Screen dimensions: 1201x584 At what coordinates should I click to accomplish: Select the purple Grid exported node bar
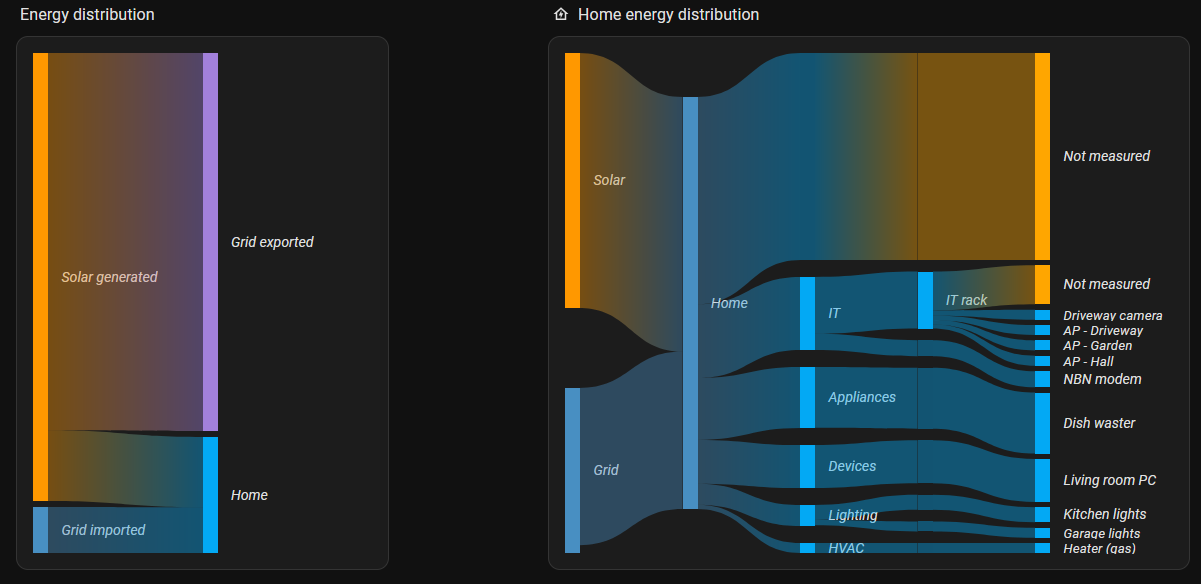[x=210, y=242]
